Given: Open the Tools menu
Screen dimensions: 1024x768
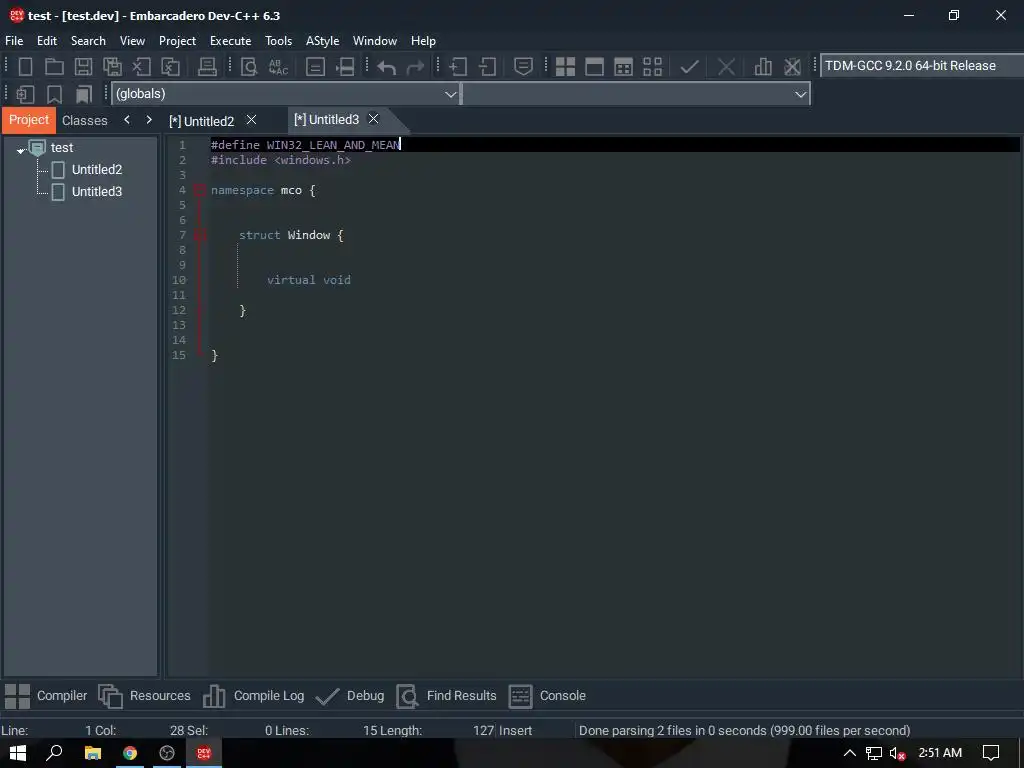Looking at the screenshot, I should pyautogui.click(x=279, y=40).
